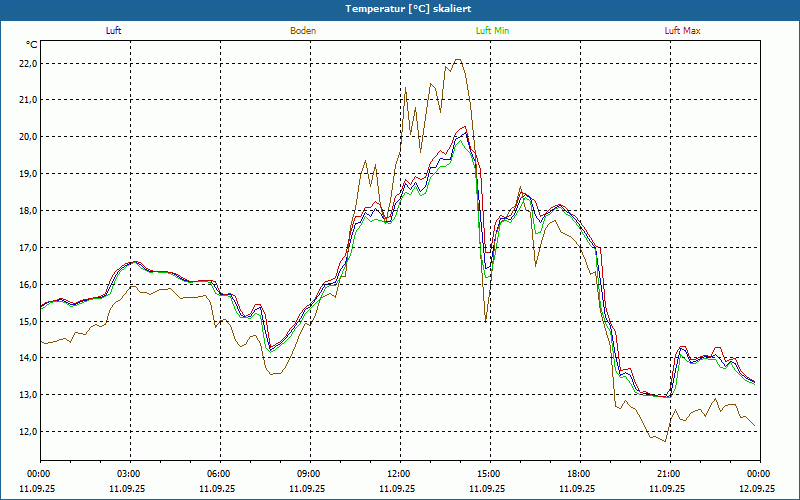Screen dimensions: 800x500
Task: Click the Luft legend label
Action: point(114,31)
